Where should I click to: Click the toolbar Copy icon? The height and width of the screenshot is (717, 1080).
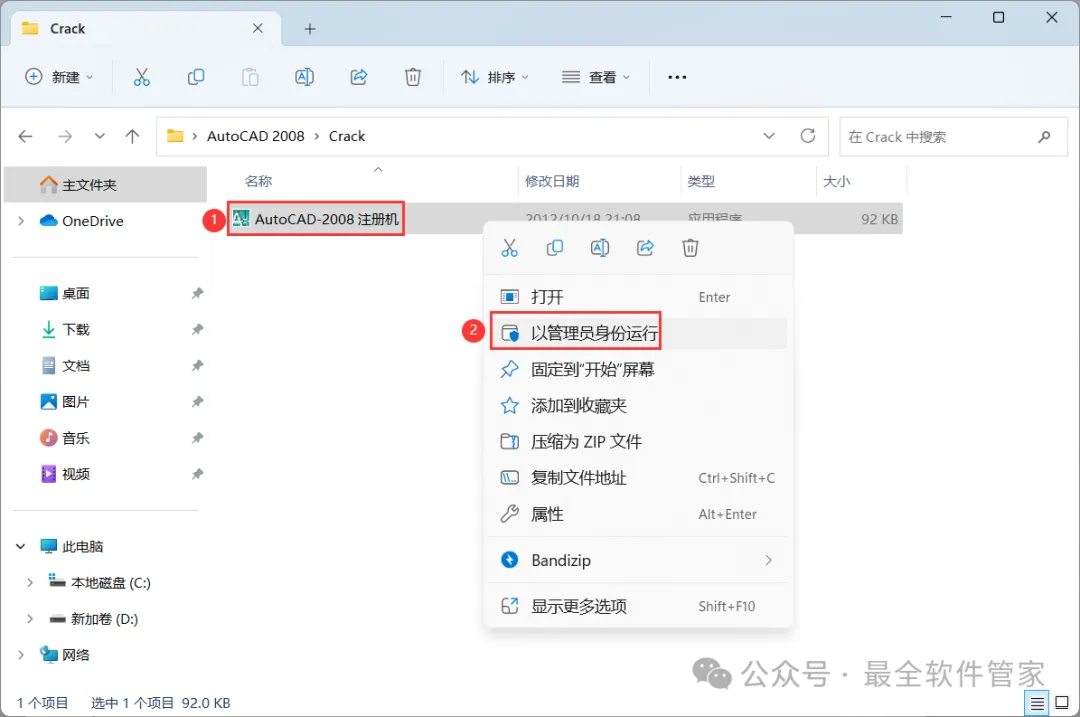pyautogui.click(x=196, y=77)
